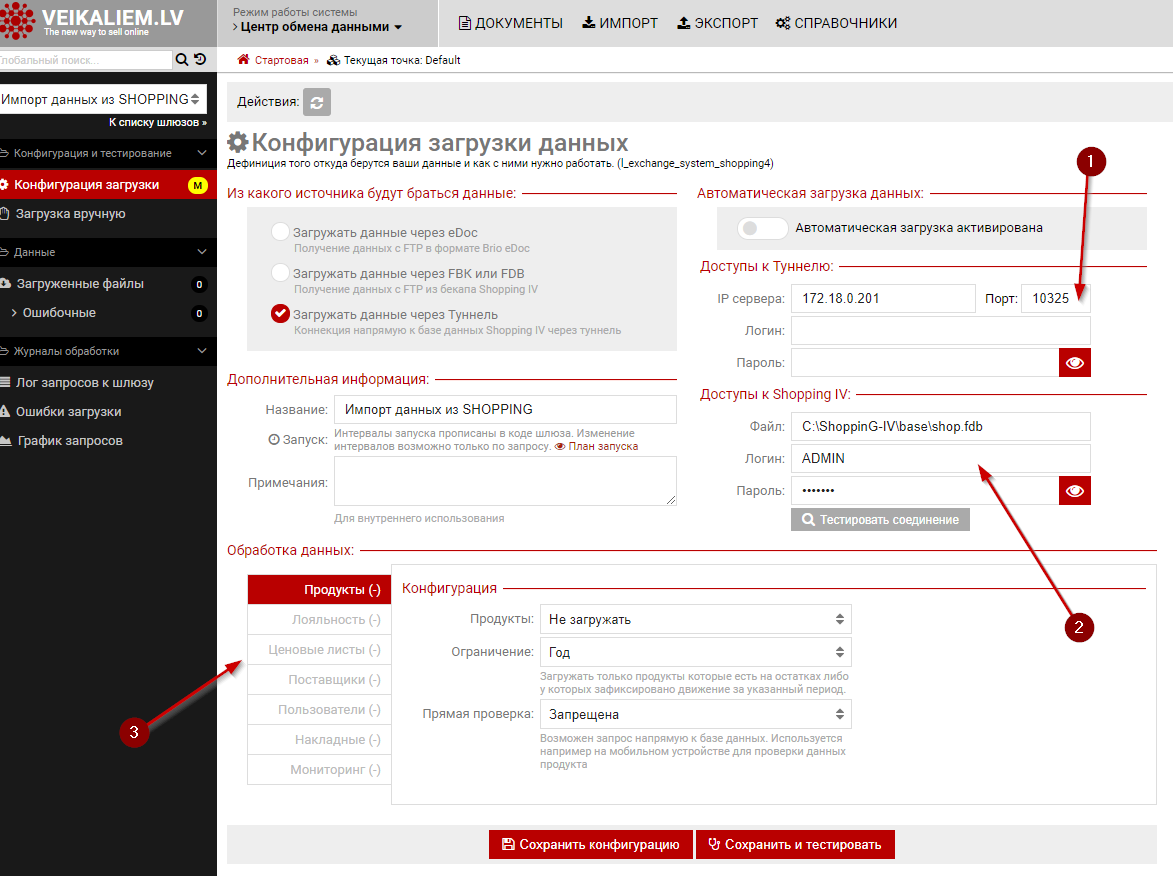Open the ДОКУМЕНТЫ menu
Image resolution: width=1173 pixels, height=876 pixels.
510,23
